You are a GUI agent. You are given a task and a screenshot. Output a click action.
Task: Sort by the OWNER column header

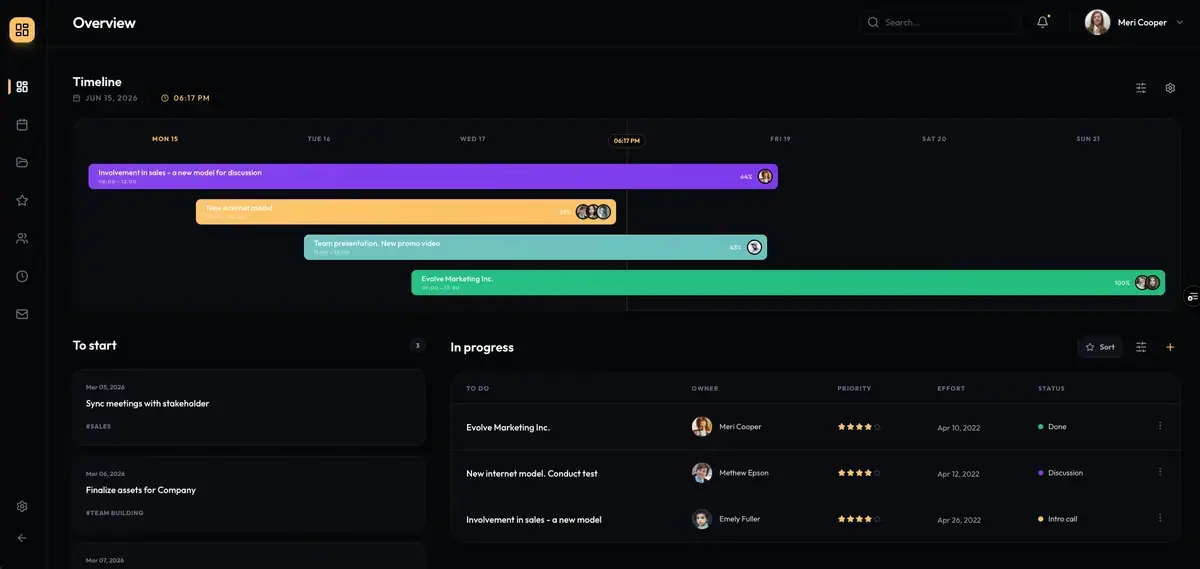(705, 388)
